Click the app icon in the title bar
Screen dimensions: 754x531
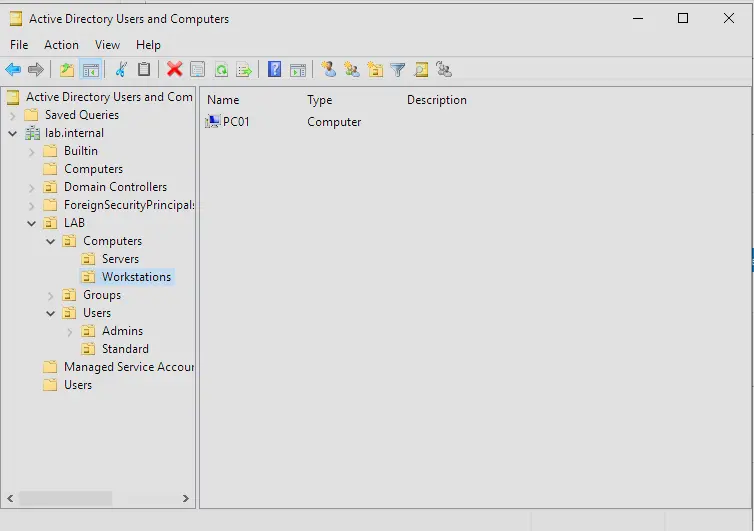pyautogui.click(x=16, y=19)
